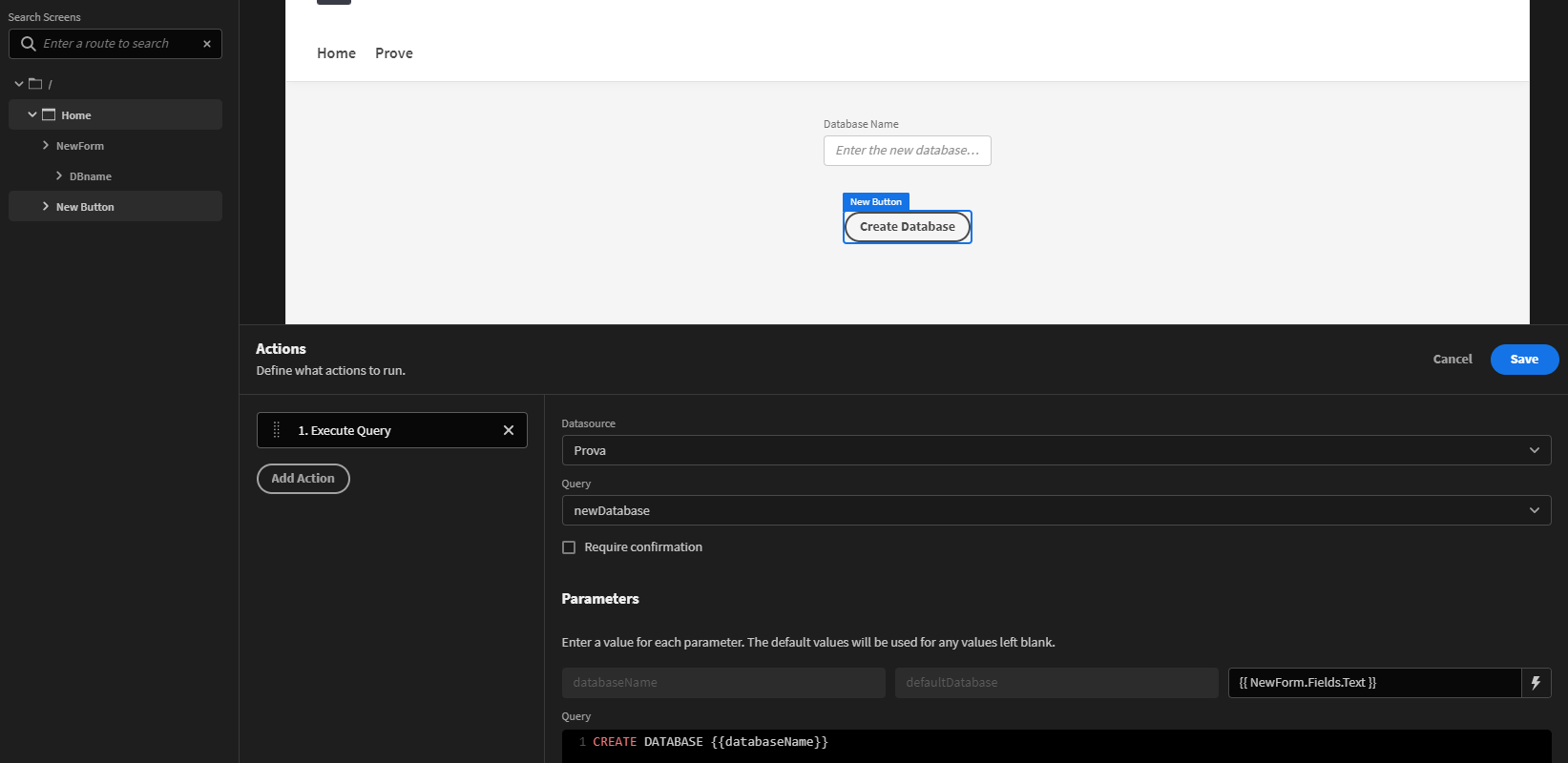
Task: Remove the Execute Query action
Action: [x=509, y=430]
